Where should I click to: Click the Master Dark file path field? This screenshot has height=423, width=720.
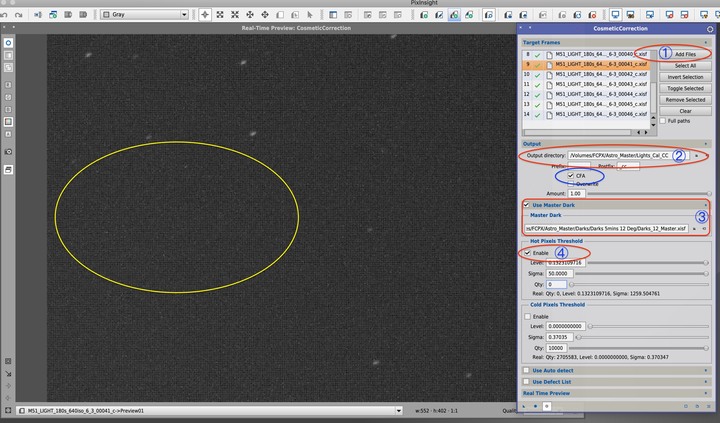pos(606,228)
